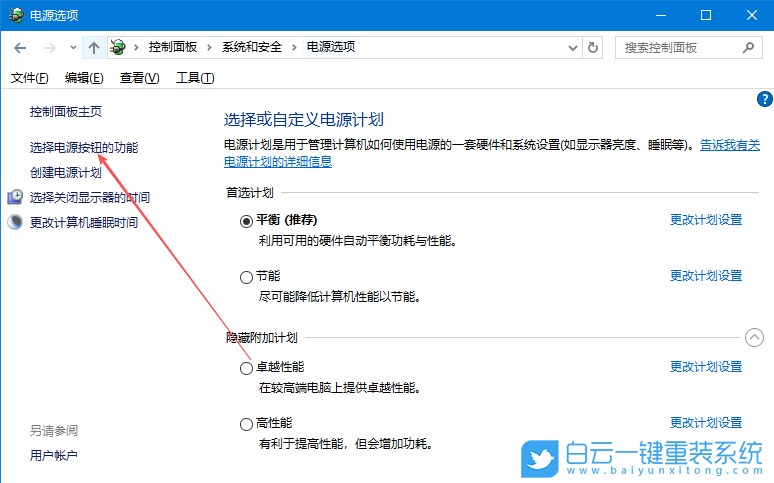Open the 编辑(E) menu
This screenshot has width=774, height=483.
coord(84,78)
